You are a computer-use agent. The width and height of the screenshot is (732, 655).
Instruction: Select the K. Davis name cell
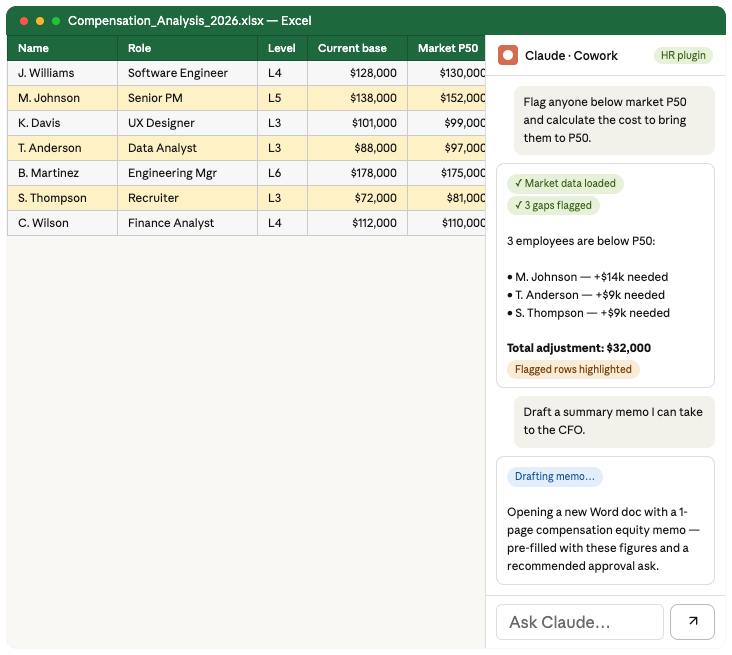point(62,123)
